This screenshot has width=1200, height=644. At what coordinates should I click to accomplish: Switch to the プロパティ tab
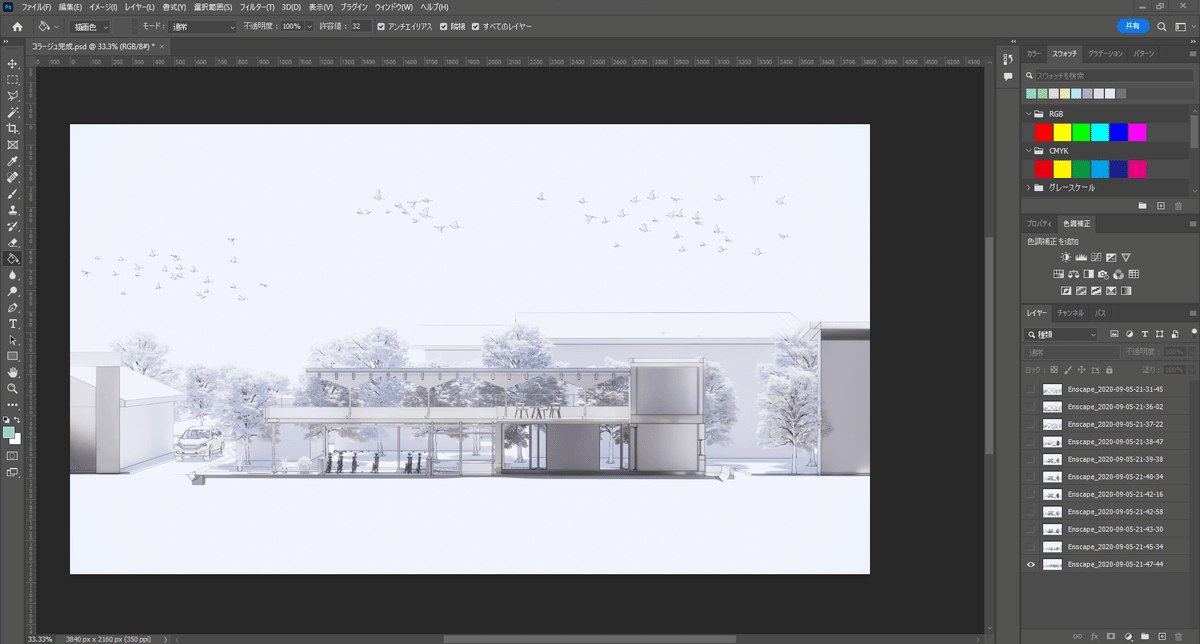pyautogui.click(x=1039, y=223)
